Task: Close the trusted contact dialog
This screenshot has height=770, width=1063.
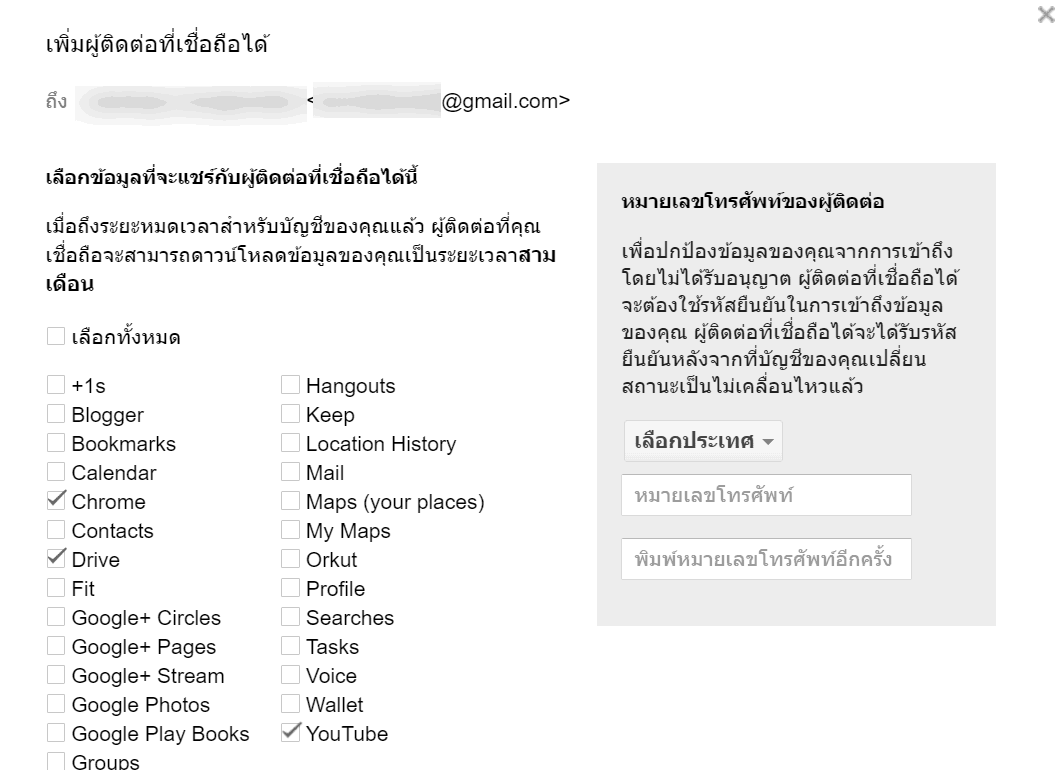Action: click(x=1047, y=17)
